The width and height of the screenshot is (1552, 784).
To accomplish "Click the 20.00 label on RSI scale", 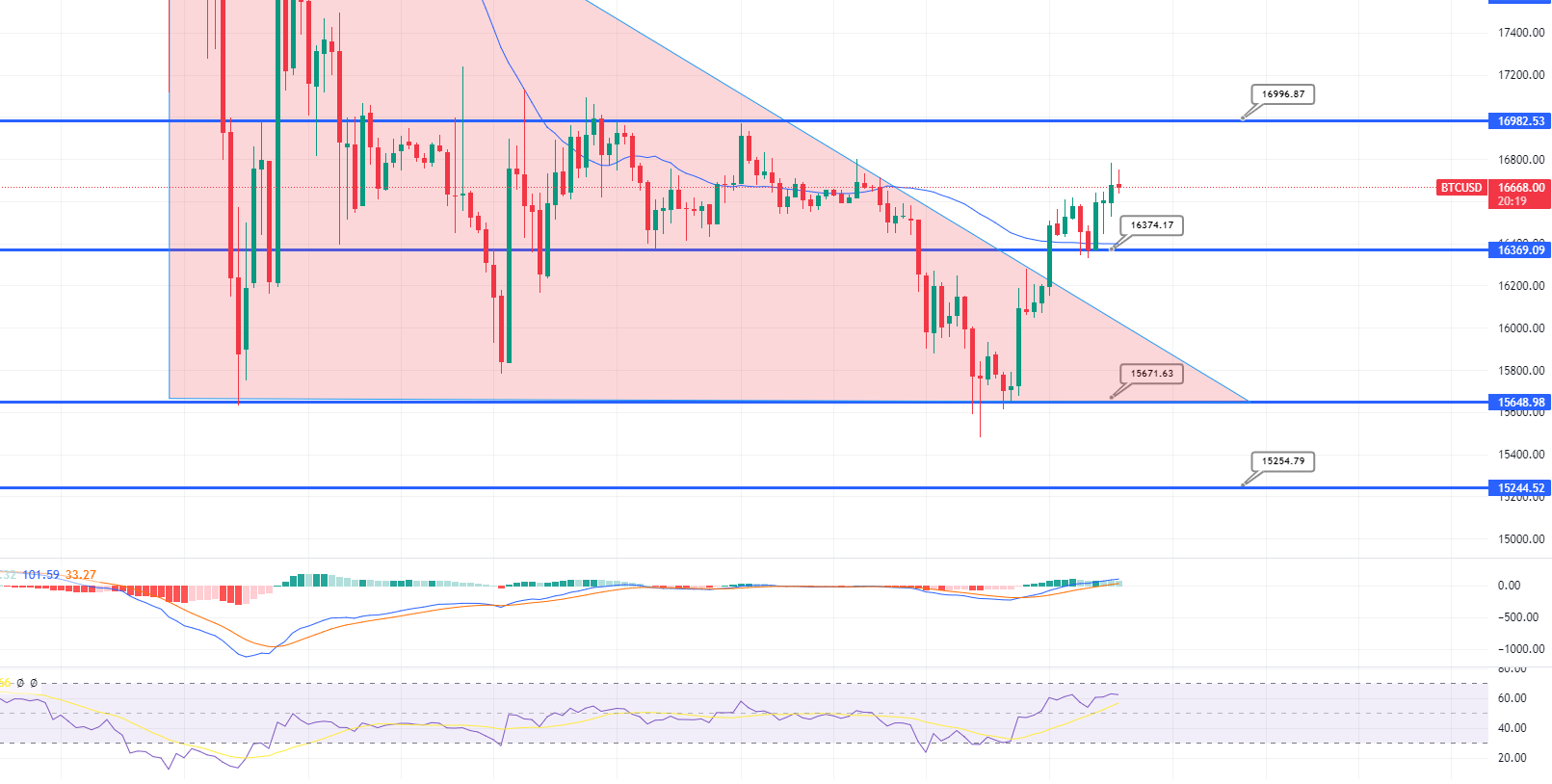I will (1513, 758).
